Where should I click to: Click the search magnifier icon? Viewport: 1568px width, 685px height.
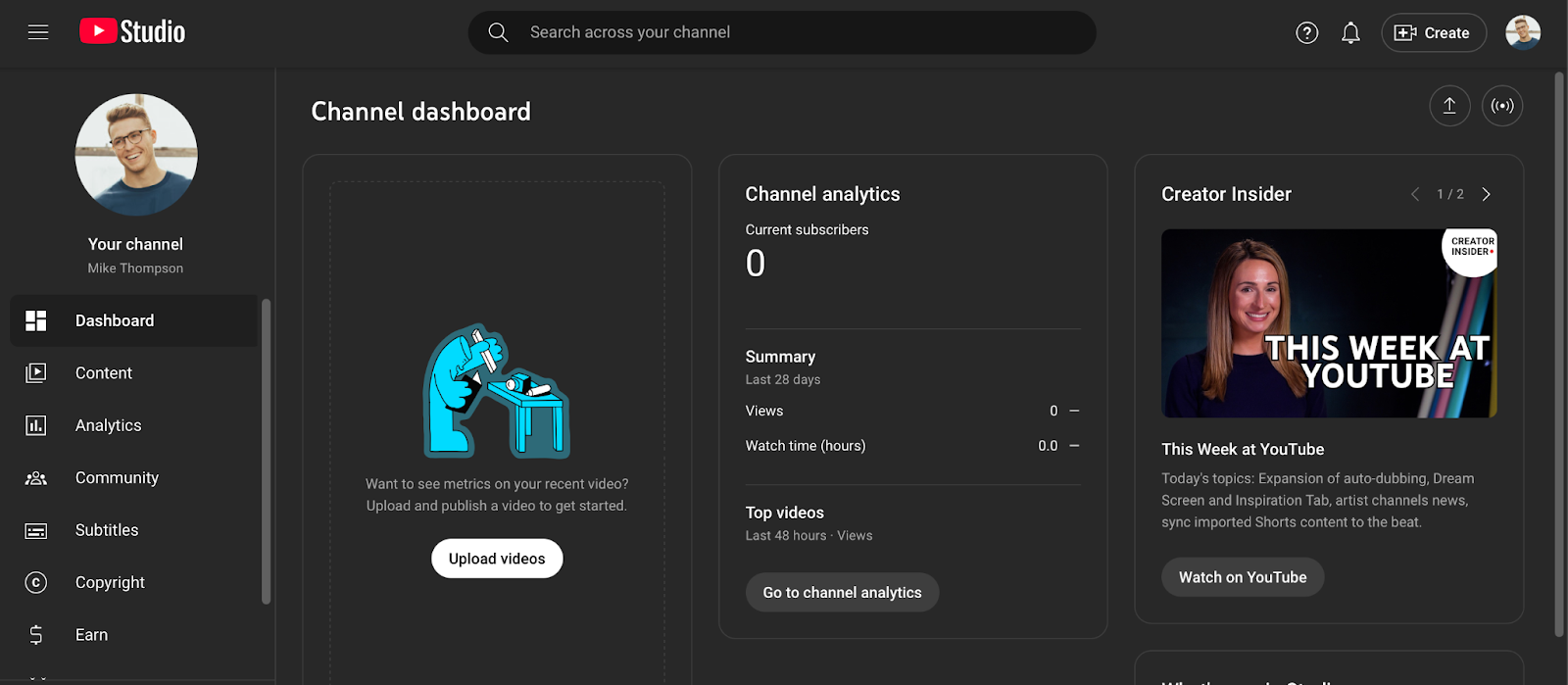click(498, 32)
